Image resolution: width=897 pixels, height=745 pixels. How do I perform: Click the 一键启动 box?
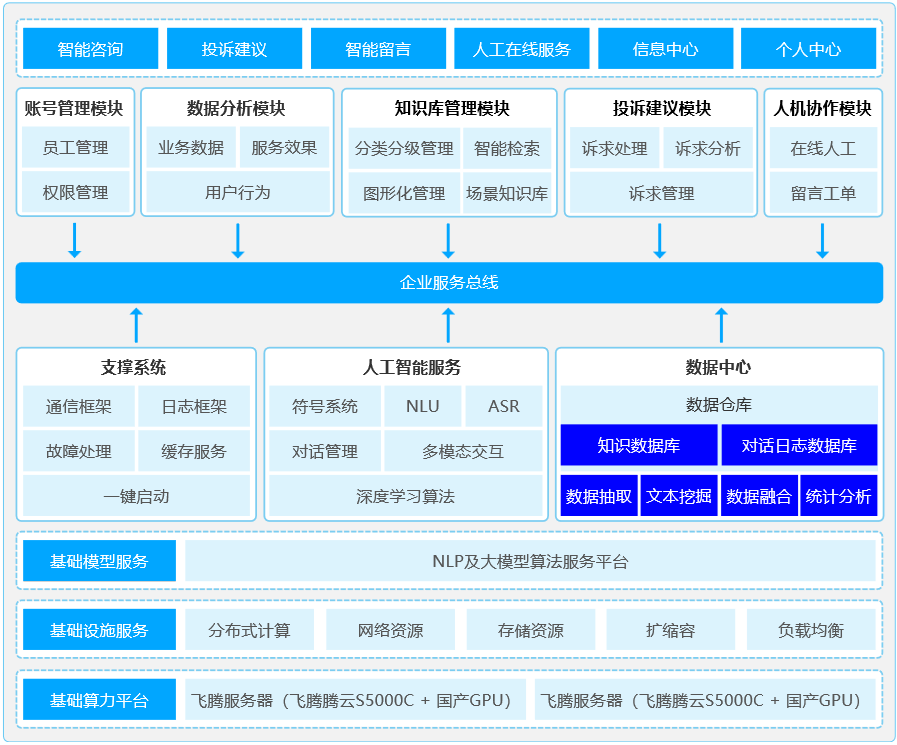point(136,496)
